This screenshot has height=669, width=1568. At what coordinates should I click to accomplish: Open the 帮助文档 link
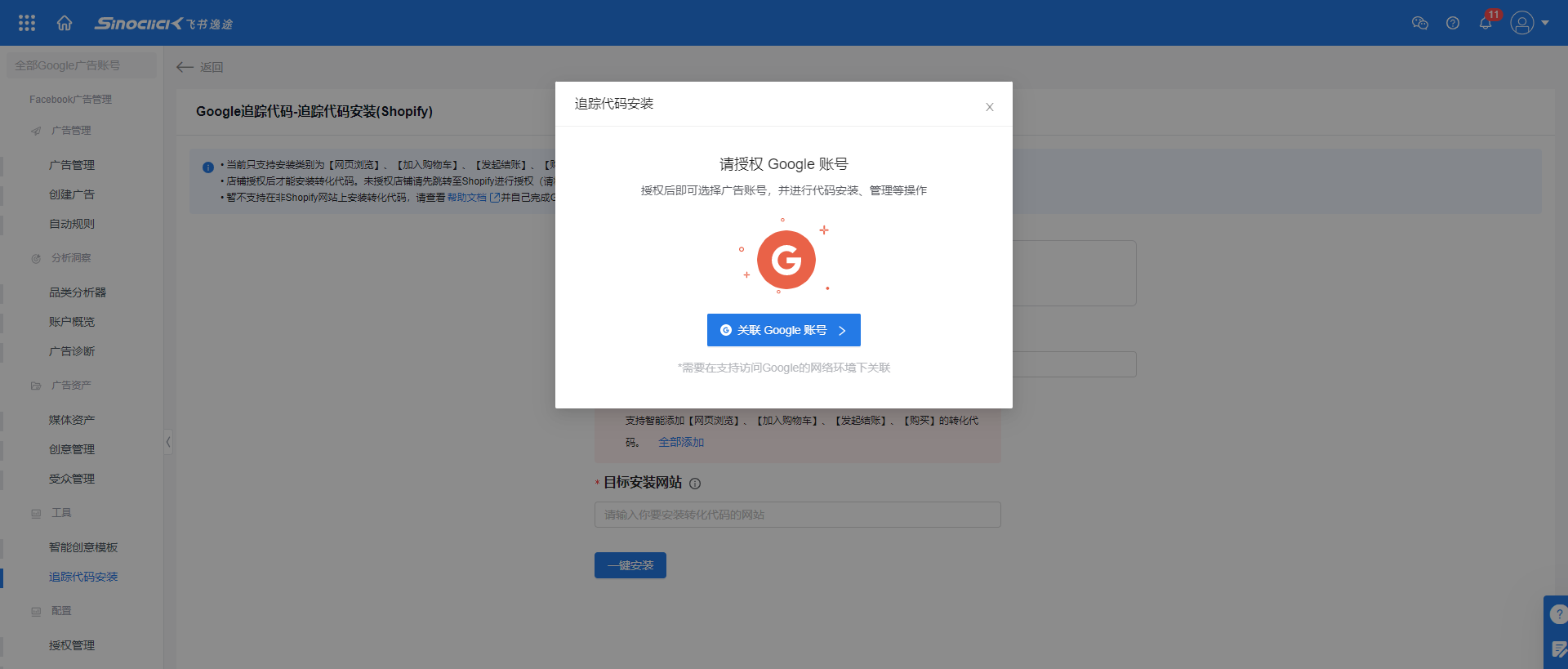click(466, 198)
